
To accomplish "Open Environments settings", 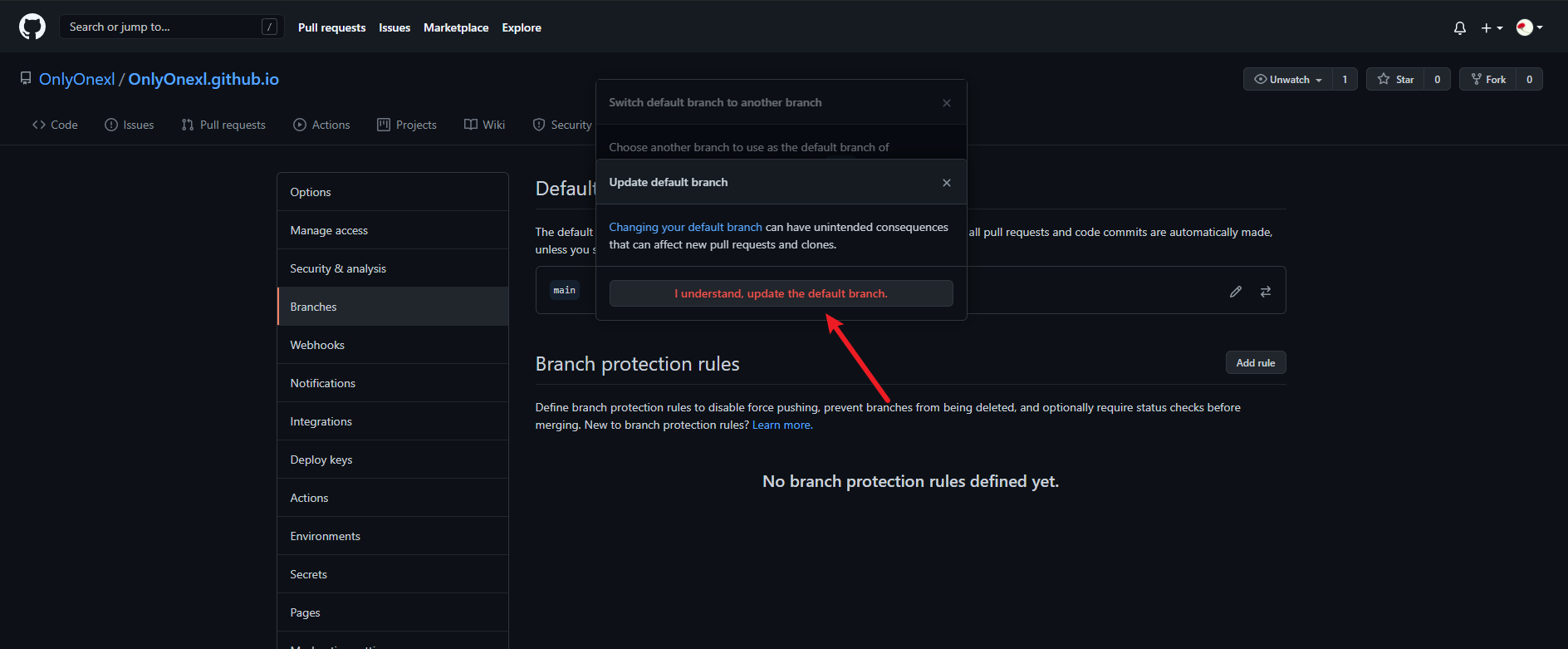I will [x=393, y=536].
